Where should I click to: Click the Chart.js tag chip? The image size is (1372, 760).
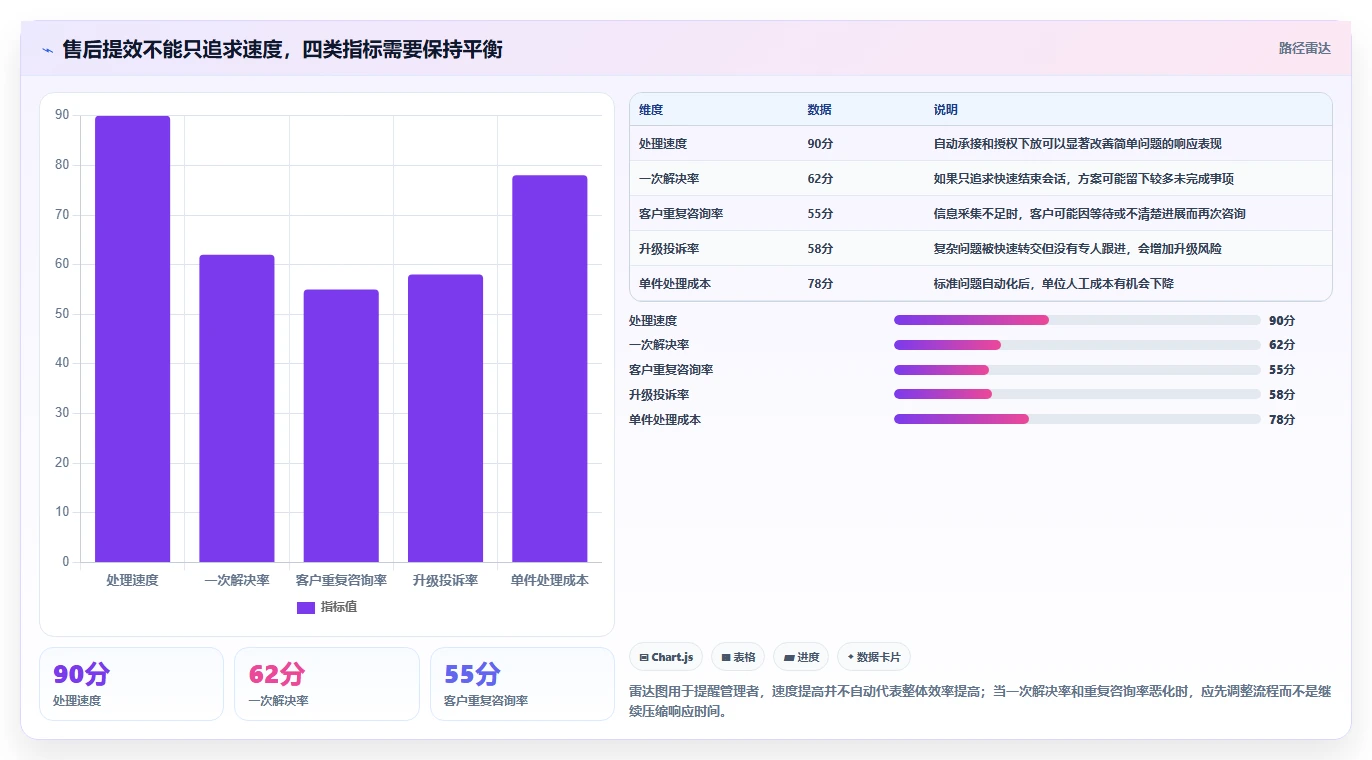point(666,657)
